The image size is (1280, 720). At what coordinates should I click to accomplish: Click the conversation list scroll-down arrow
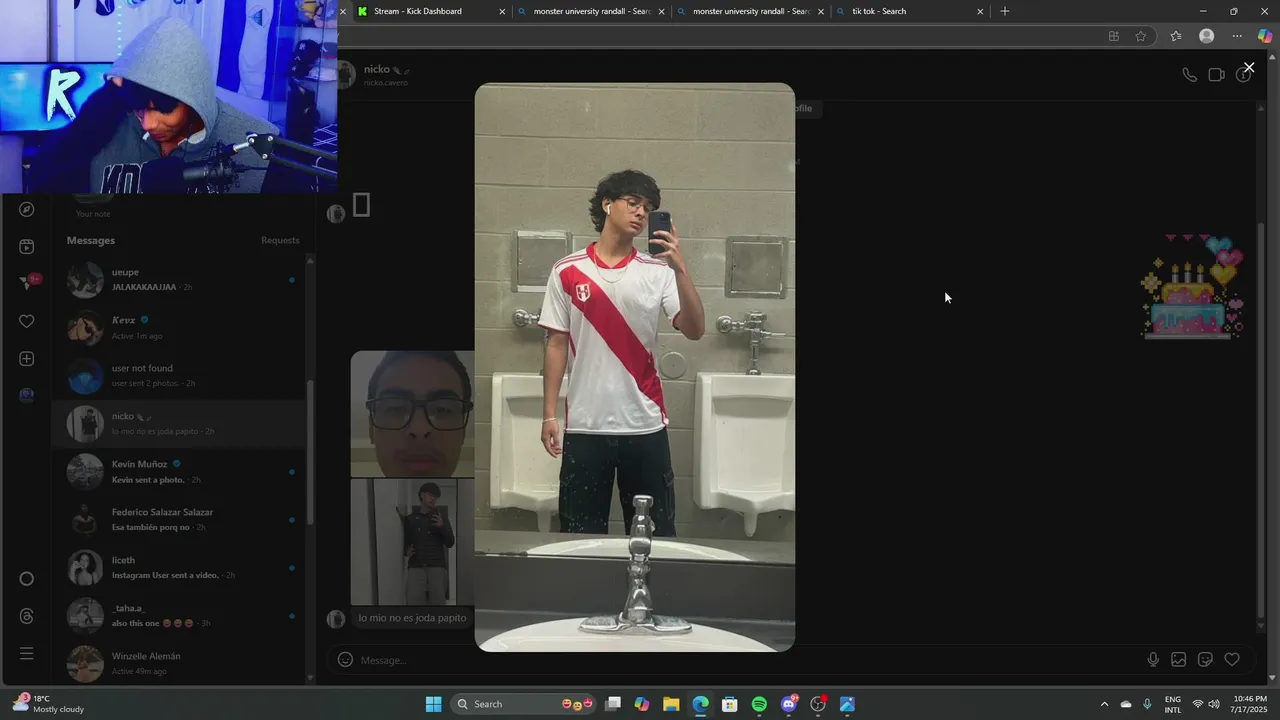pyautogui.click(x=309, y=678)
